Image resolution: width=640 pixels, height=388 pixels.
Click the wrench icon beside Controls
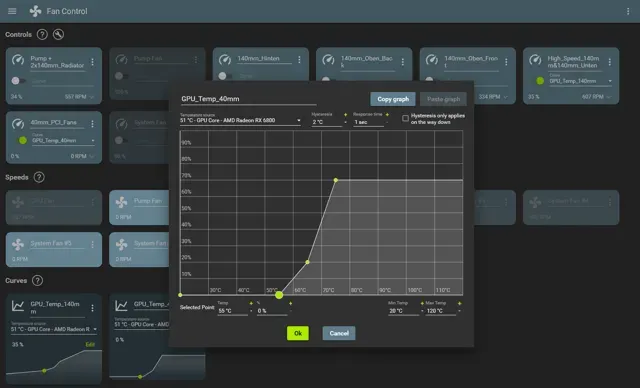click(x=58, y=34)
